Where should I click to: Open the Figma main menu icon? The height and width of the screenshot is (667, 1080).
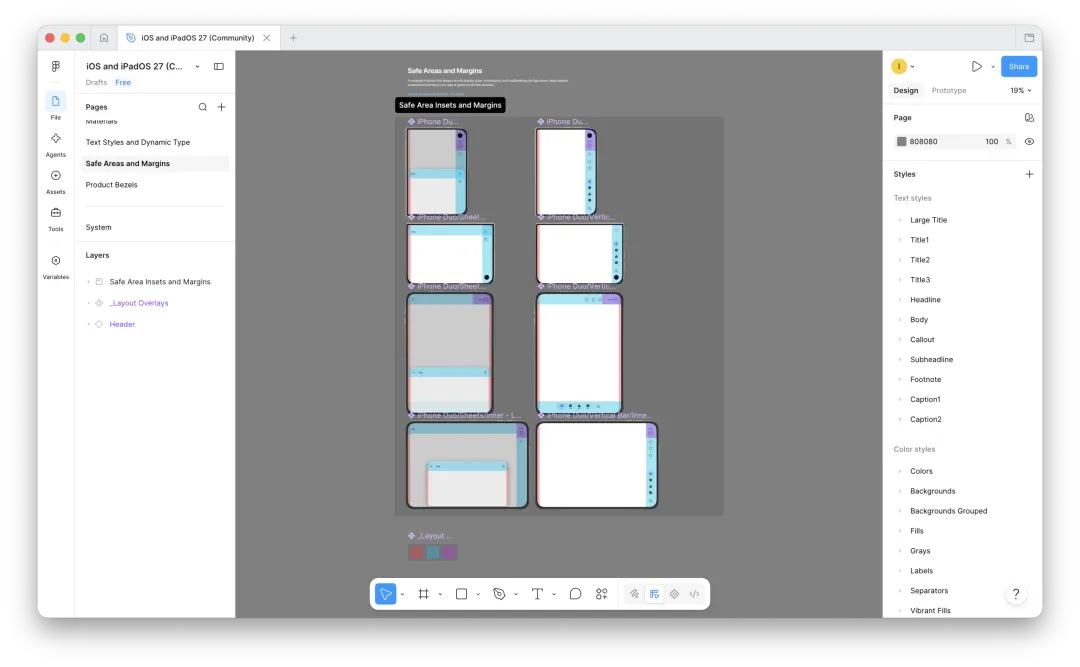(x=56, y=66)
